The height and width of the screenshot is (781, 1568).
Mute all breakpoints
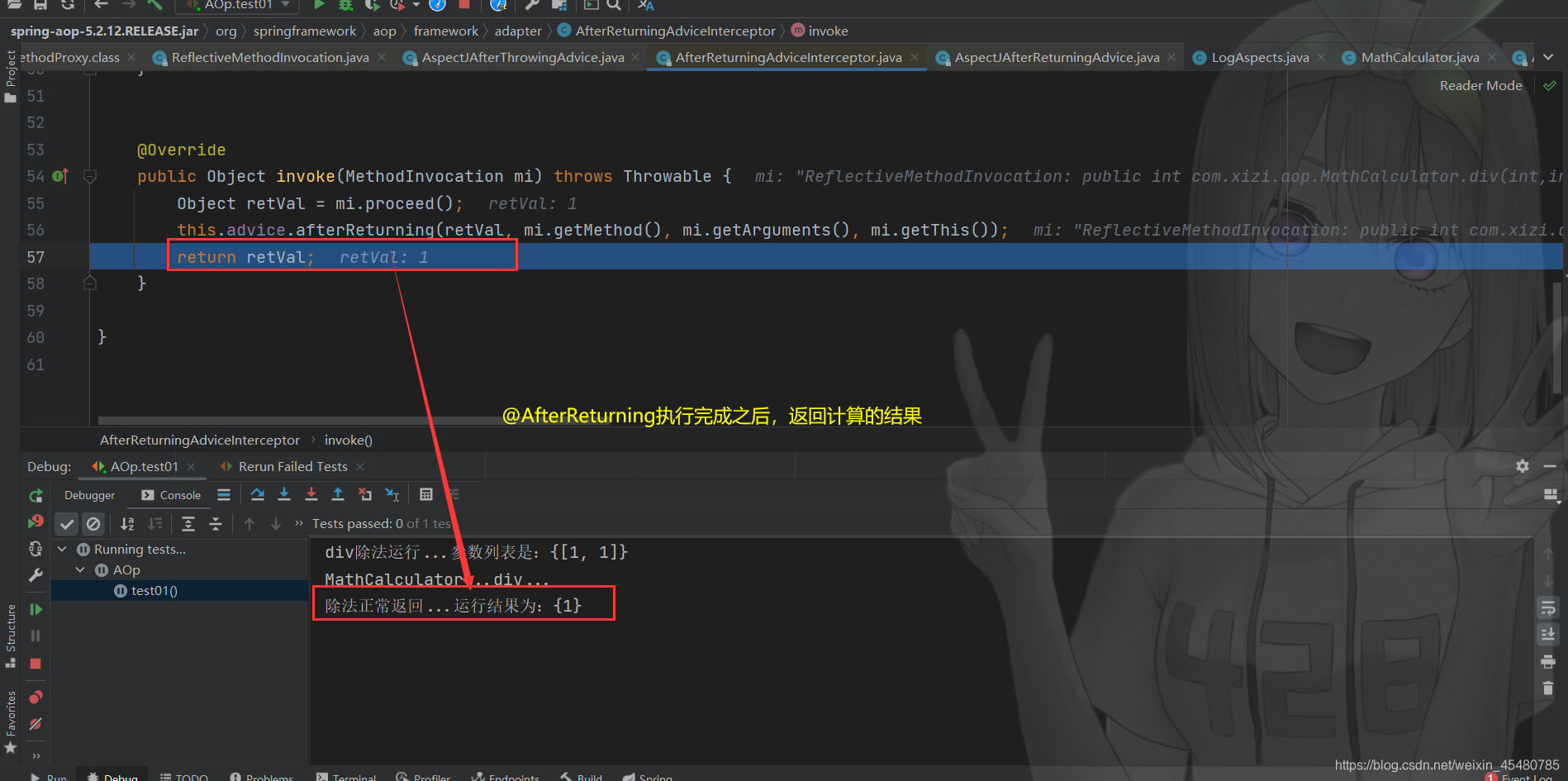click(x=36, y=724)
